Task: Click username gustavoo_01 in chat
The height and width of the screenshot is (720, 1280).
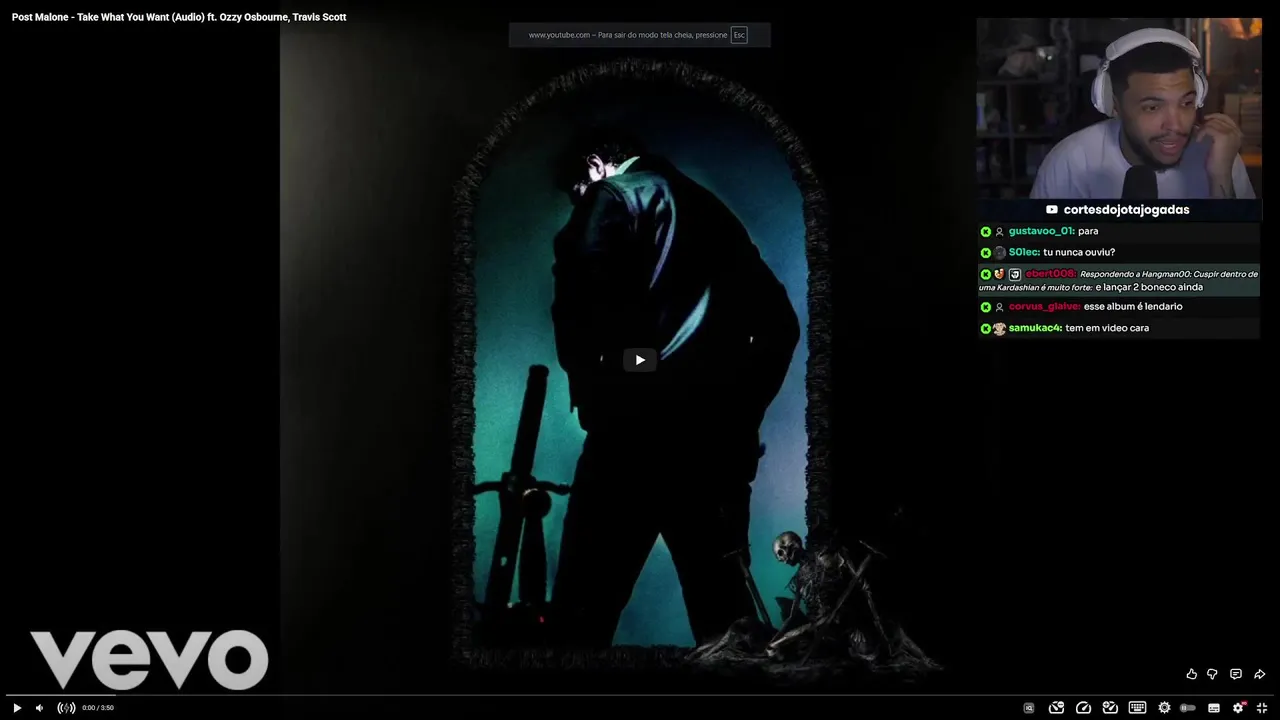Action: (1041, 231)
